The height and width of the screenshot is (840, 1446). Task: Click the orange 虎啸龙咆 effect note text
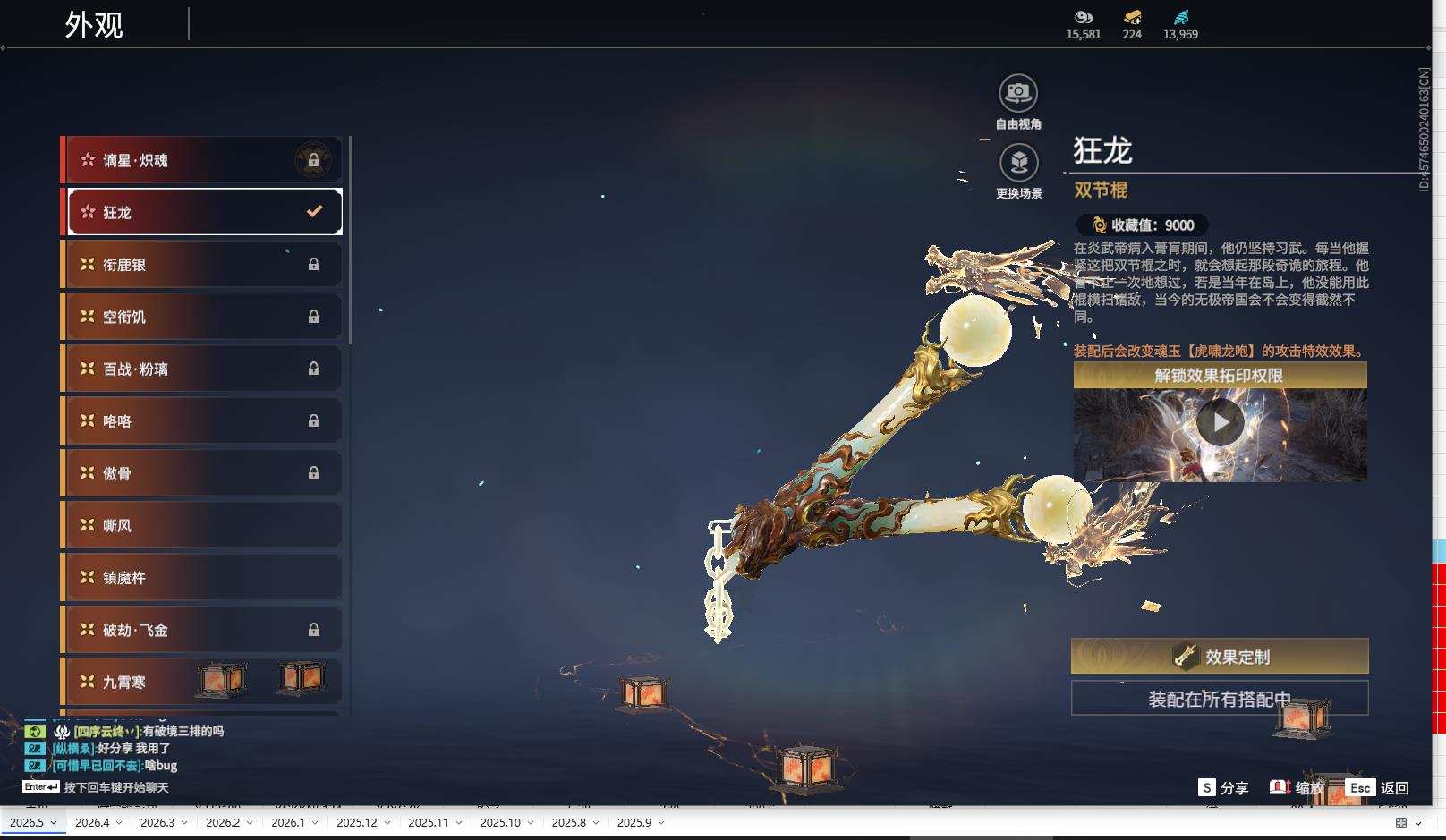[1220, 351]
